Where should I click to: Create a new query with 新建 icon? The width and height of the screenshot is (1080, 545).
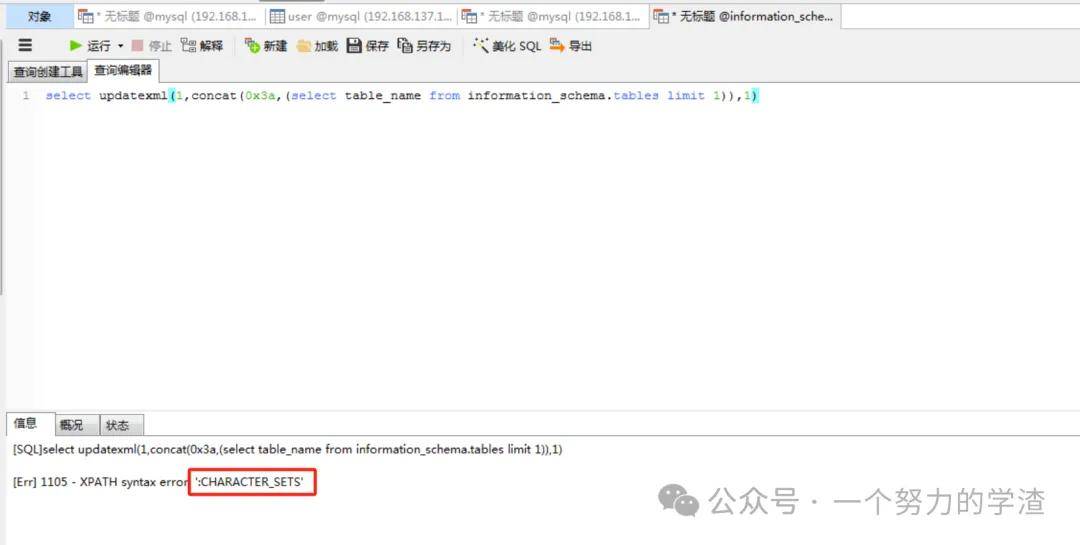click(252, 45)
